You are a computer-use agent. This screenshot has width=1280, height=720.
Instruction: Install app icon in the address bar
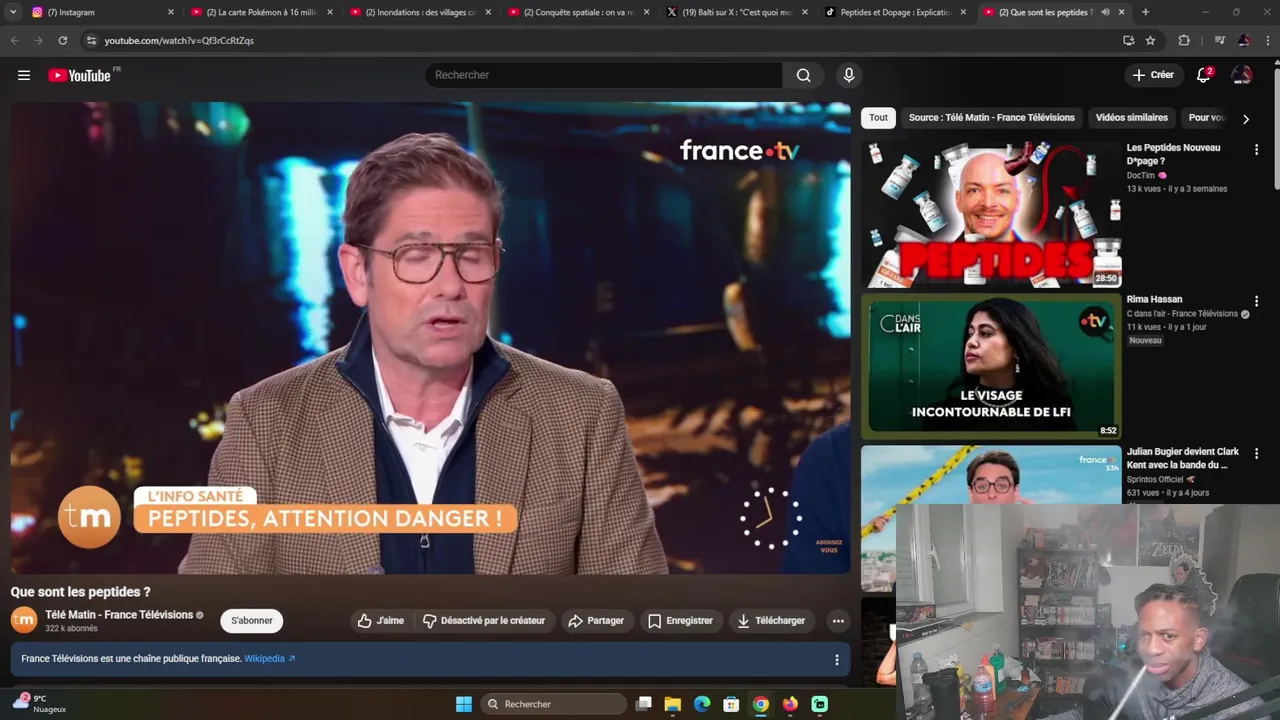point(1129,40)
